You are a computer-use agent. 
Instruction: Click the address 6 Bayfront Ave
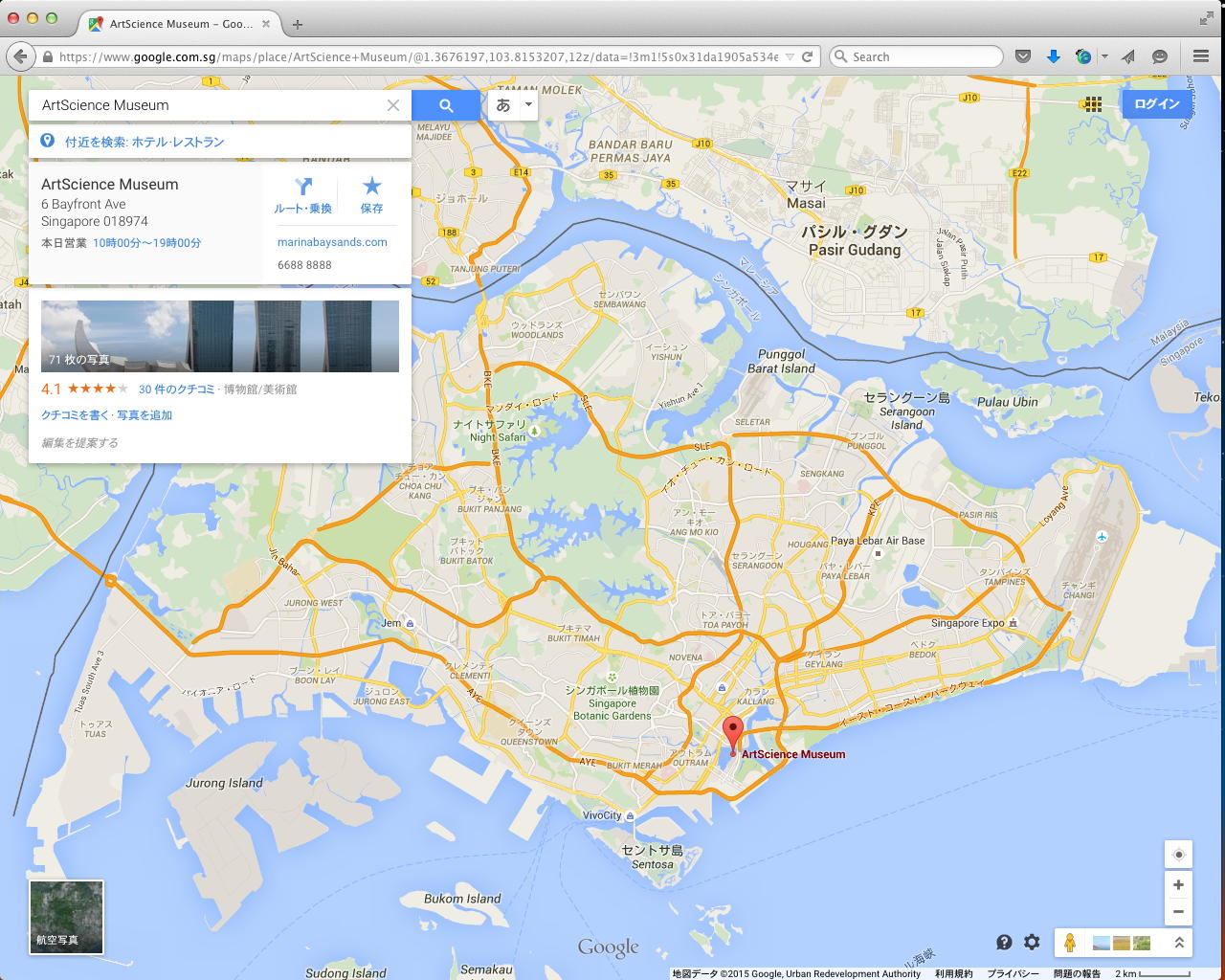(x=83, y=204)
